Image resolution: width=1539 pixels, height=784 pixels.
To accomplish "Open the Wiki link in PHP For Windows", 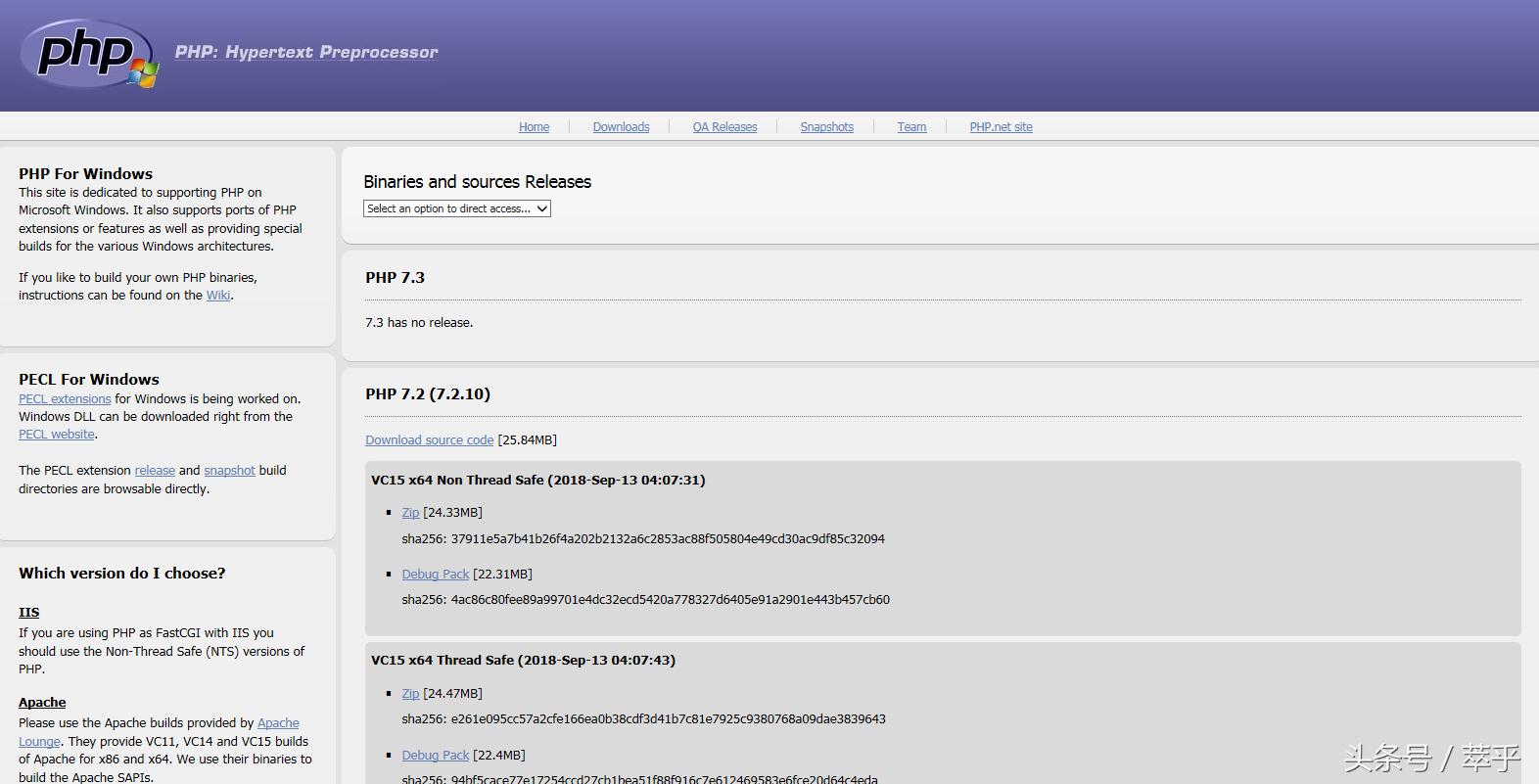I will pyautogui.click(x=218, y=296).
